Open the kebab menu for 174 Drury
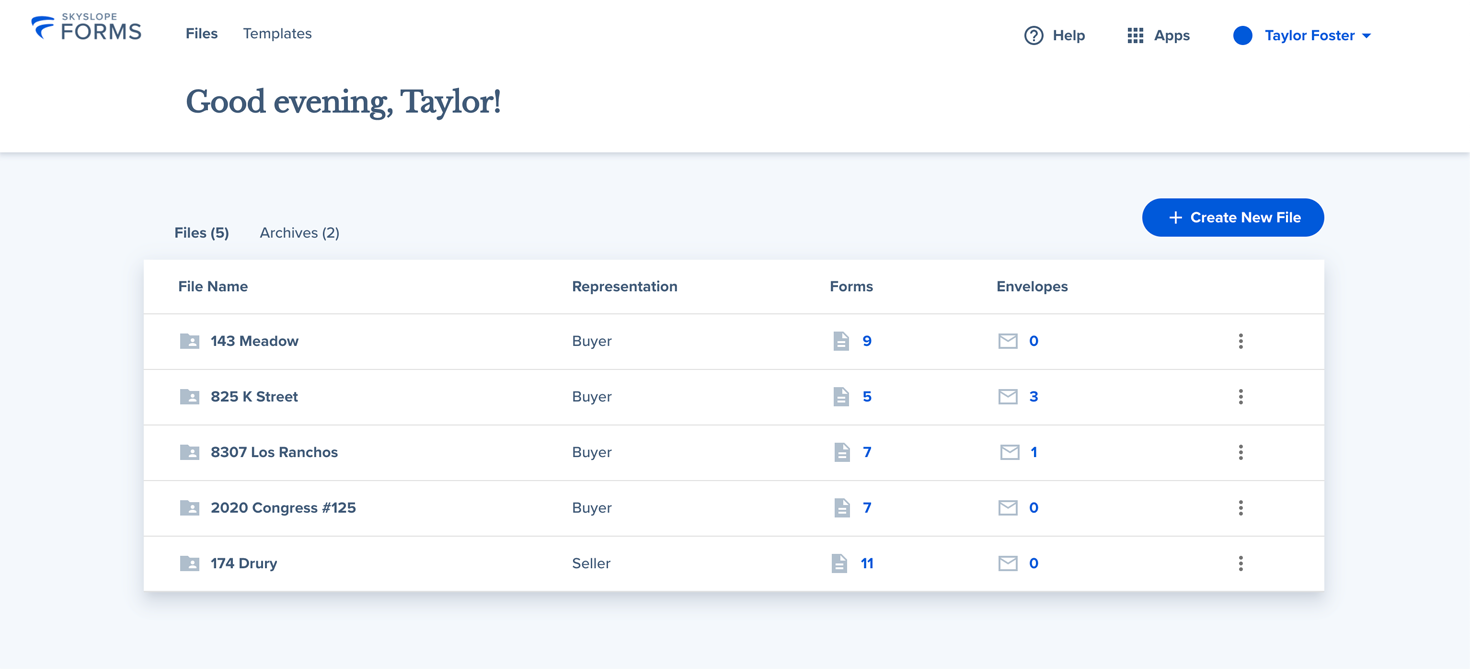This screenshot has height=669, width=1470. coord(1240,564)
